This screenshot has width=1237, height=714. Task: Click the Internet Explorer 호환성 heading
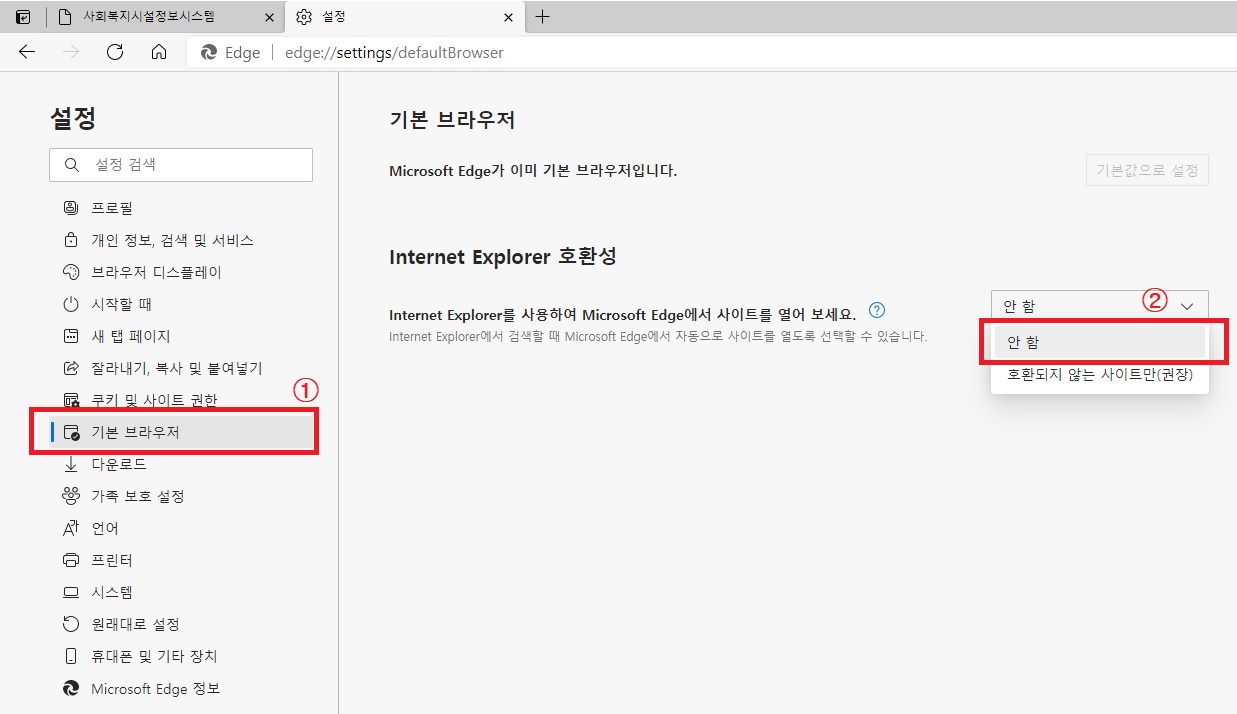(503, 256)
